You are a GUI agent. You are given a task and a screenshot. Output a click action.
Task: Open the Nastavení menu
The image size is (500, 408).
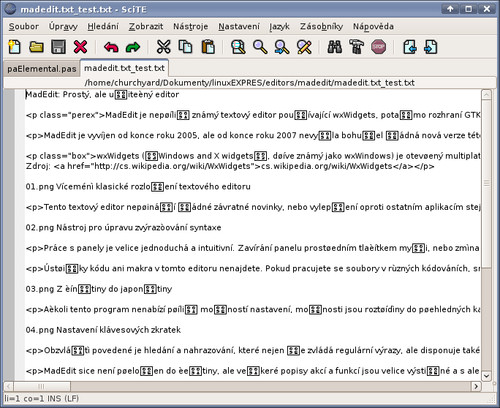coord(239,26)
